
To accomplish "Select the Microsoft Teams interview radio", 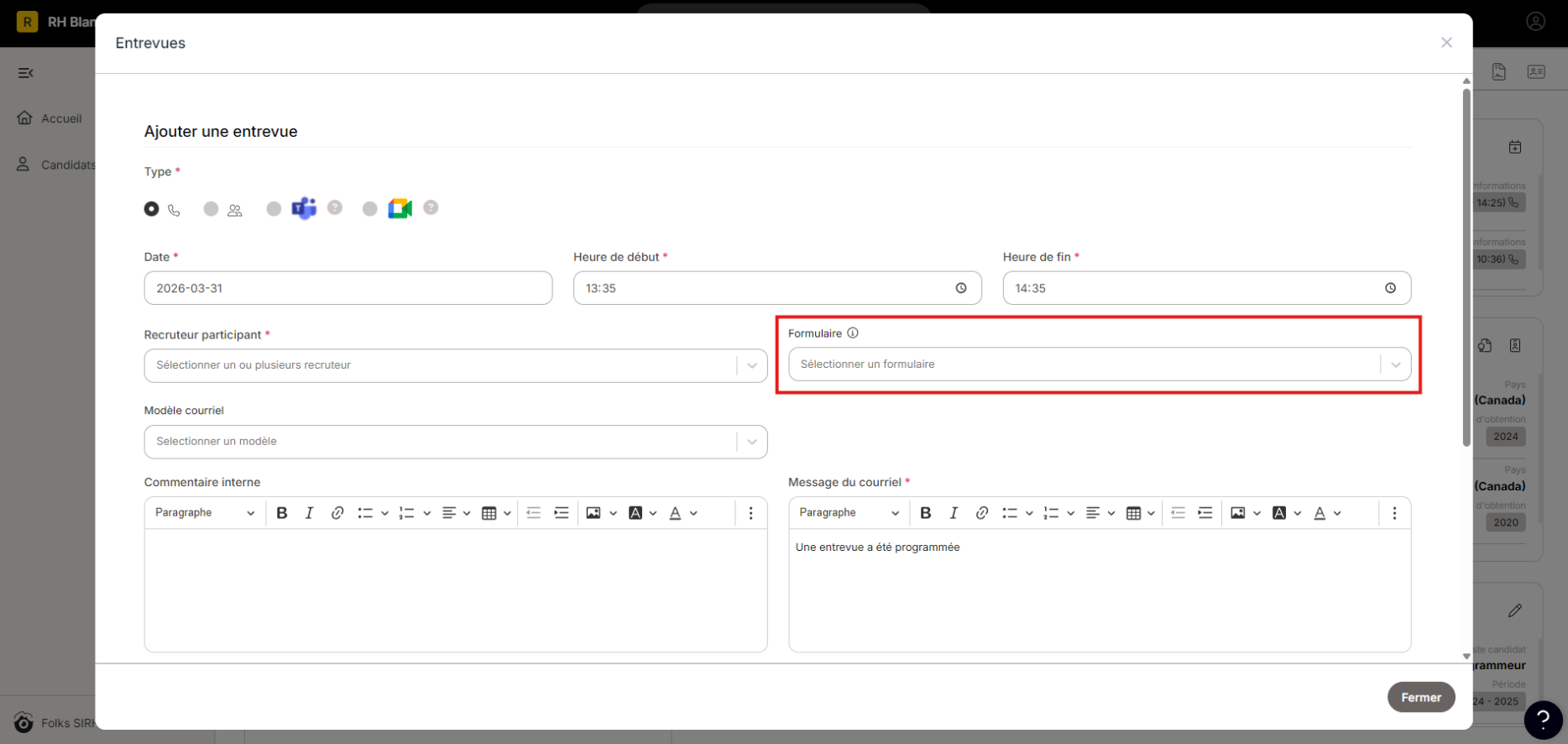I will [274, 208].
